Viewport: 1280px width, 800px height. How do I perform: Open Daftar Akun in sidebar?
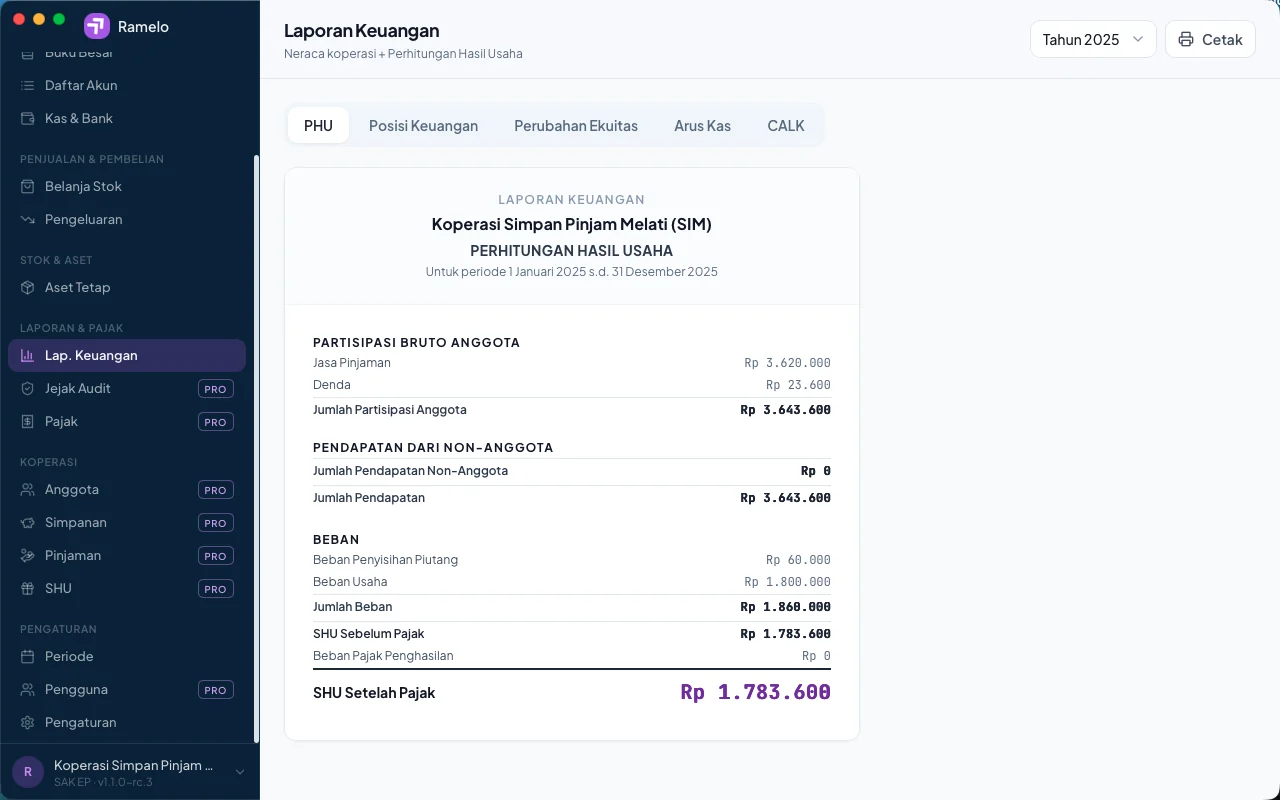(x=127, y=85)
